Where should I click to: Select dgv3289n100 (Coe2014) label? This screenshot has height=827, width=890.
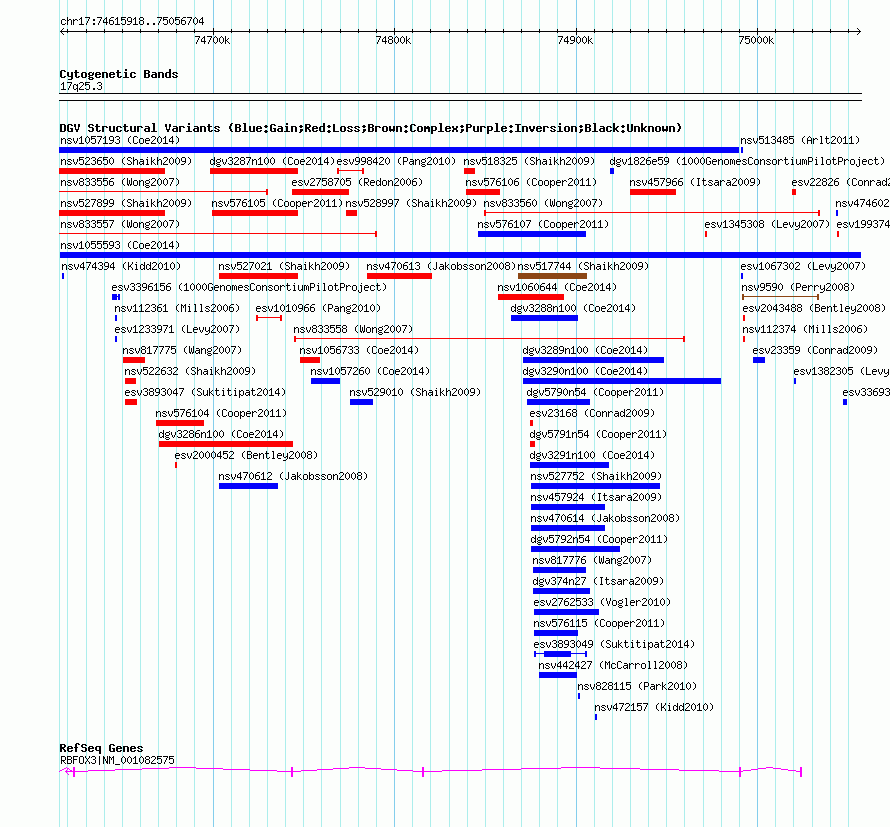point(585,350)
